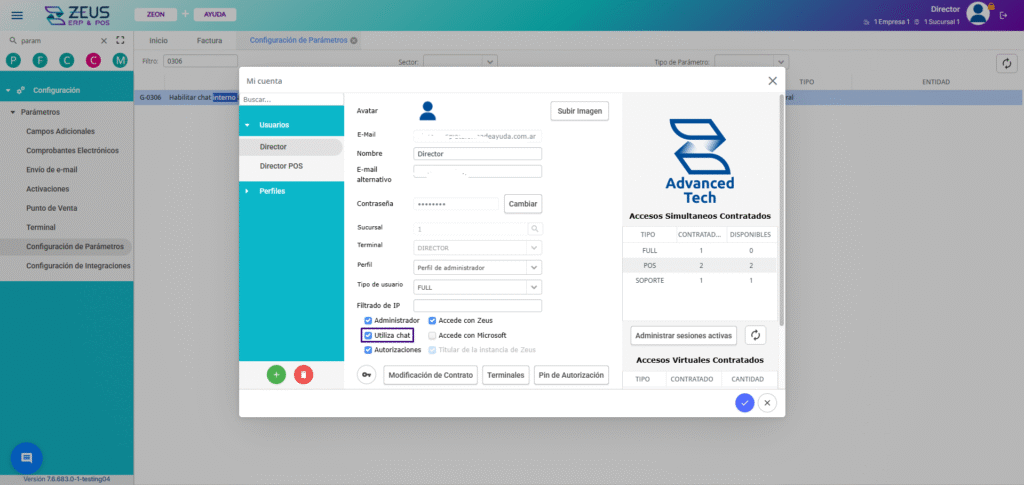Toggle the Utiliza chat checkbox

tap(368, 335)
